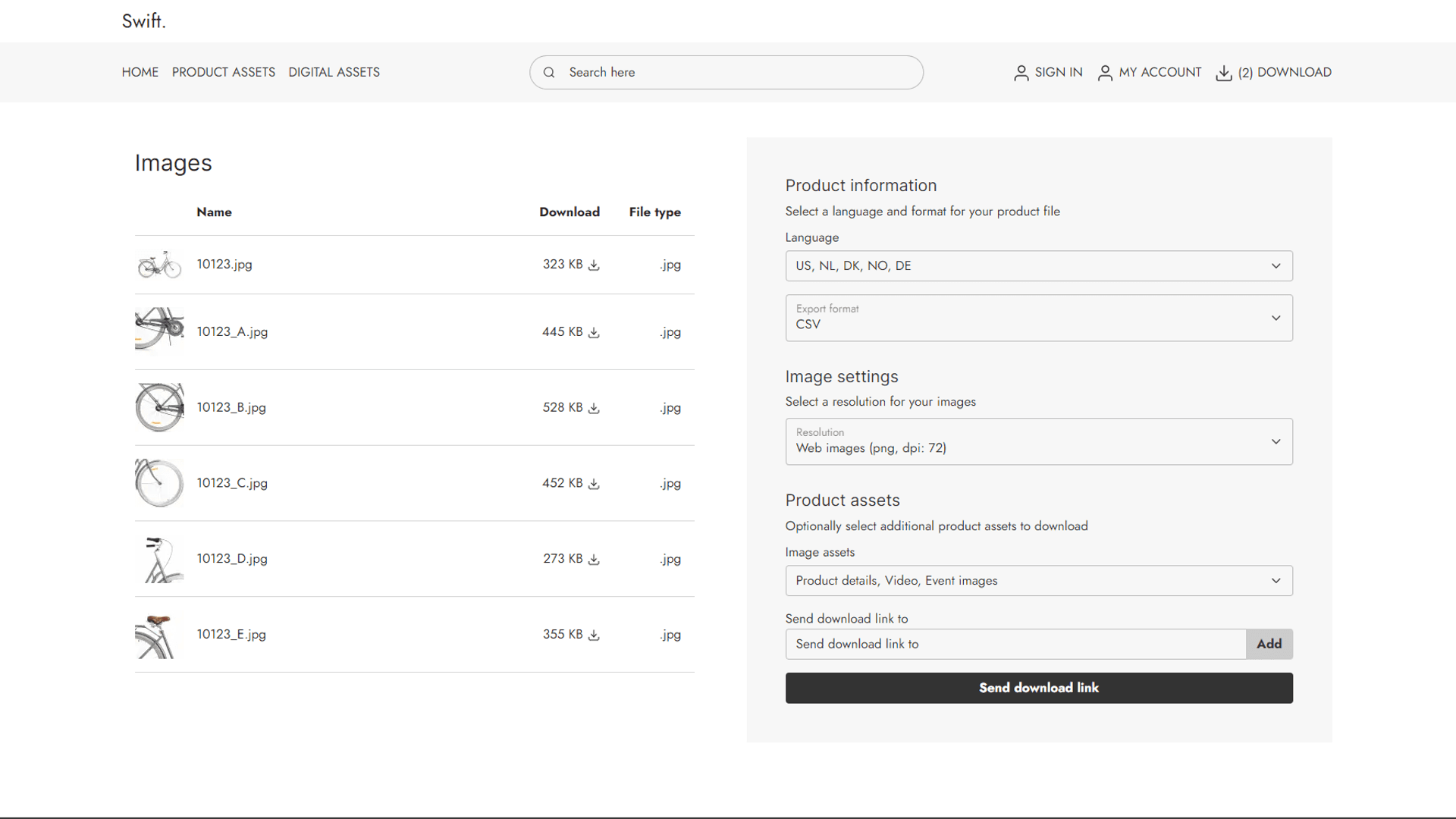The width and height of the screenshot is (1456, 819).
Task: Click the Send download link button
Action: pos(1039,687)
